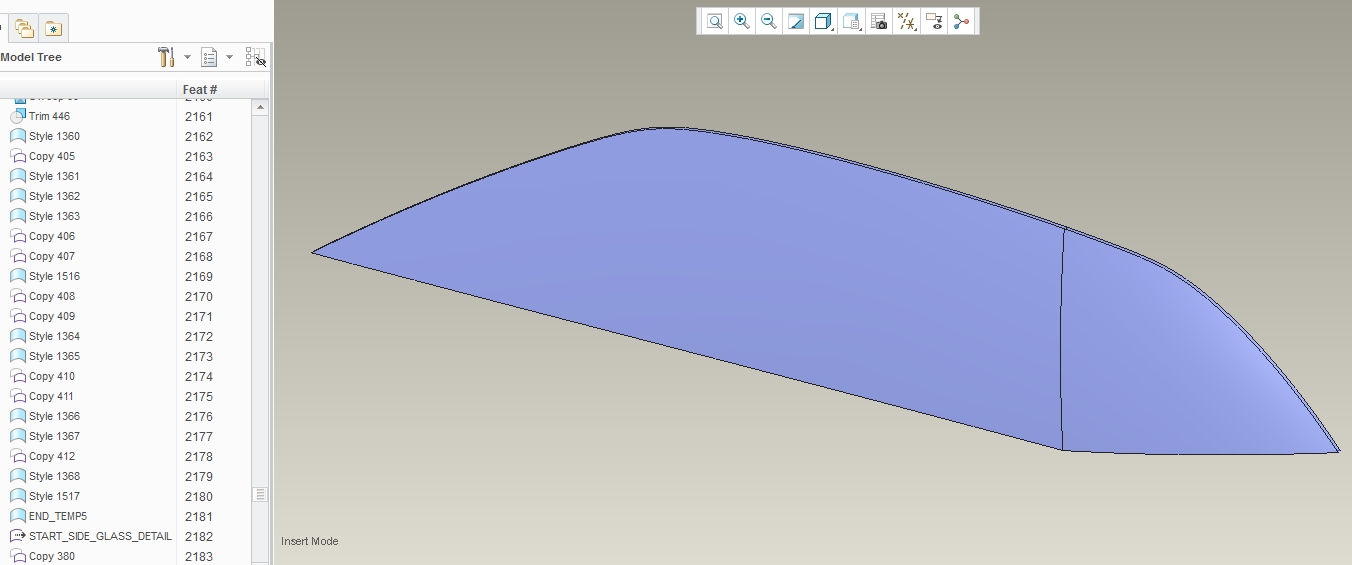This screenshot has height=565, width=1352.
Task: Click the scrollbar up arrow in Model Tree
Action: click(x=260, y=106)
